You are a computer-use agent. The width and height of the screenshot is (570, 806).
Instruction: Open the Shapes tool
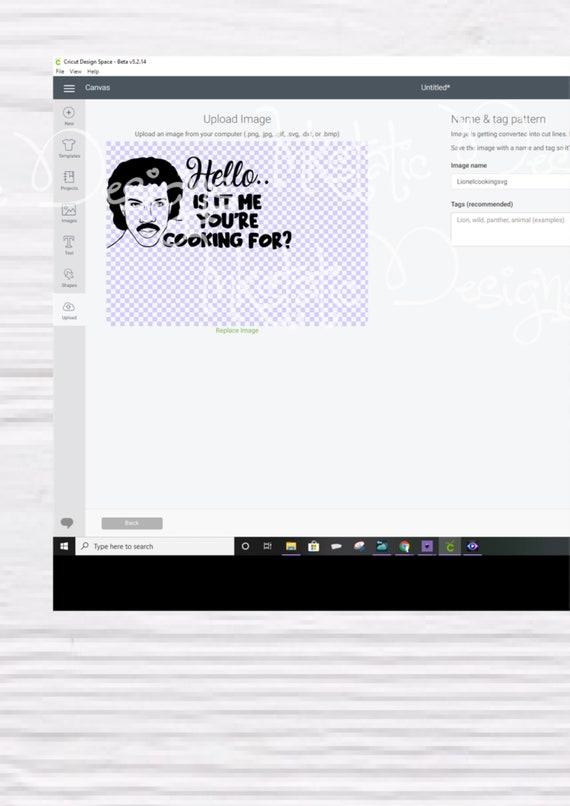(69, 278)
